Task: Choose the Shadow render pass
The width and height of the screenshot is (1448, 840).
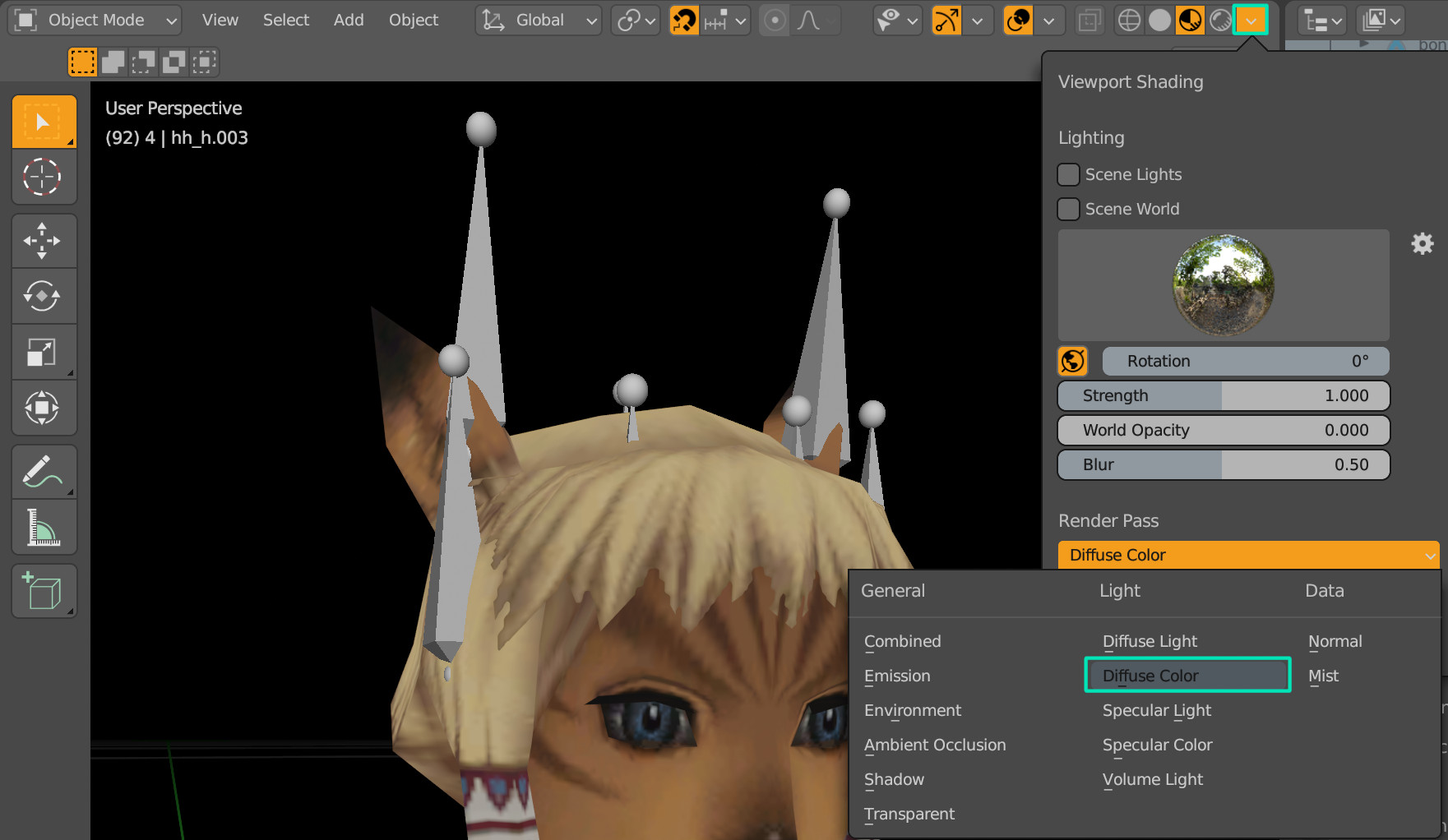Action: 894,779
